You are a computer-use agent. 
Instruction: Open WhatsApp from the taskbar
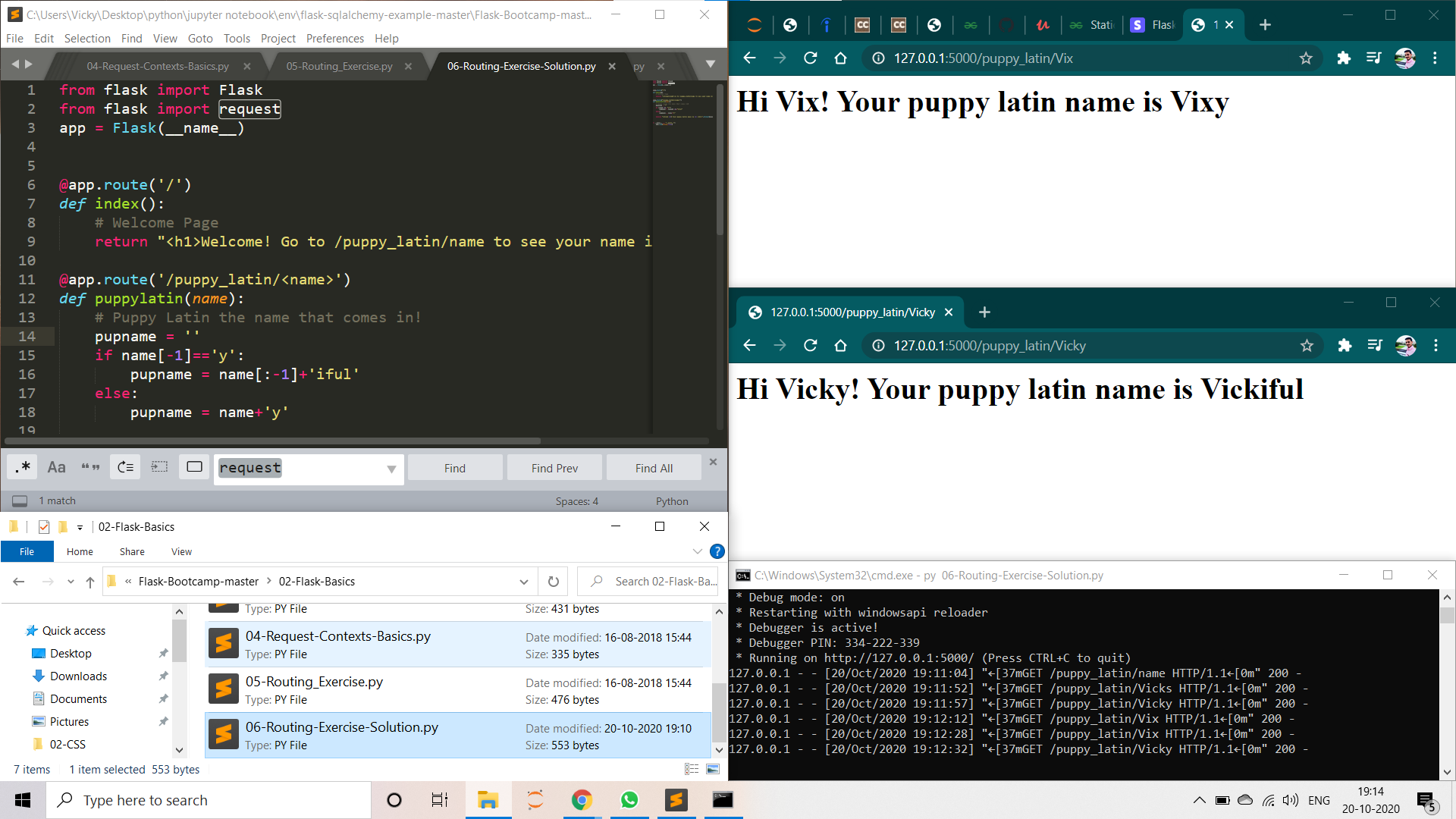[x=629, y=800]
